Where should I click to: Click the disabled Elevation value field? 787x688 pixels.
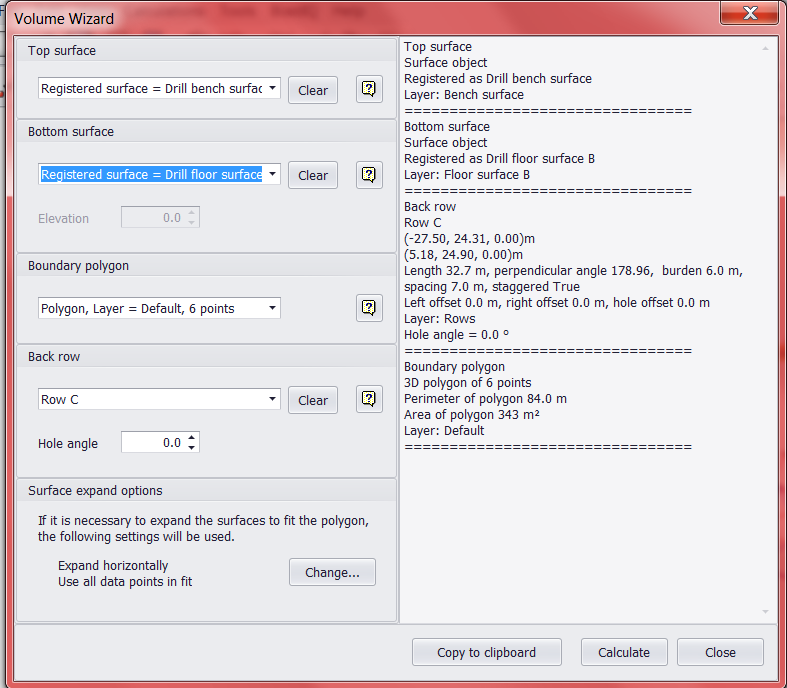pyautogui.click(x=154, y=217)
